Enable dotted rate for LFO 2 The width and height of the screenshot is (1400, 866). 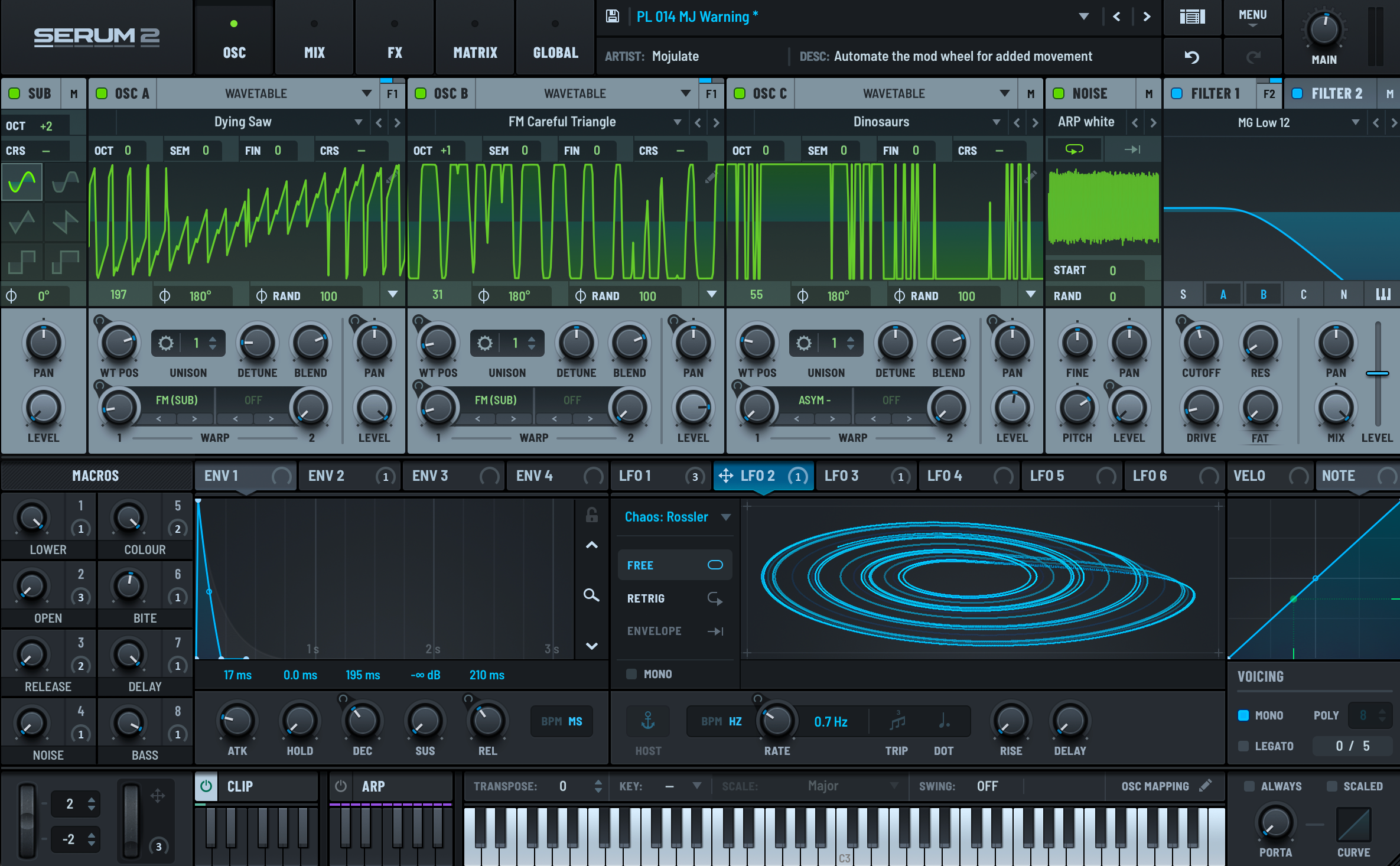(x=944, y=721)
